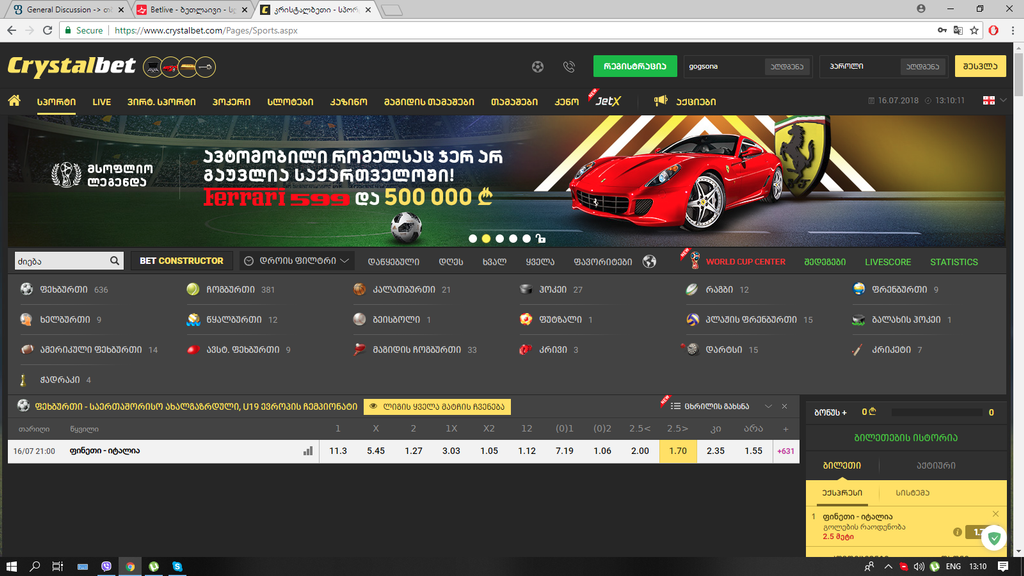Select the baseball (ბეისბოლი) icon

[x=359, y=319]
